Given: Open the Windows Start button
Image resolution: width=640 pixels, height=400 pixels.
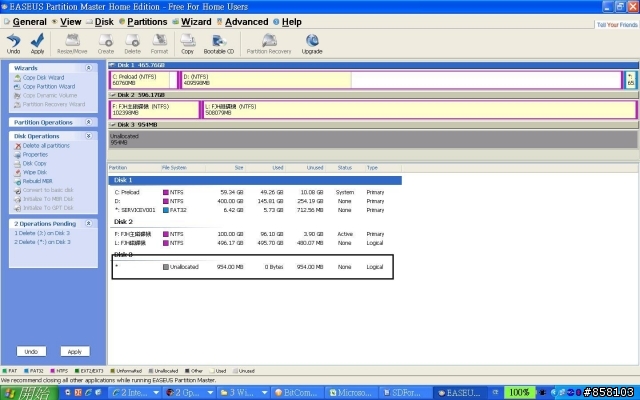Looking at the screenshot, I should click(29, 393).
